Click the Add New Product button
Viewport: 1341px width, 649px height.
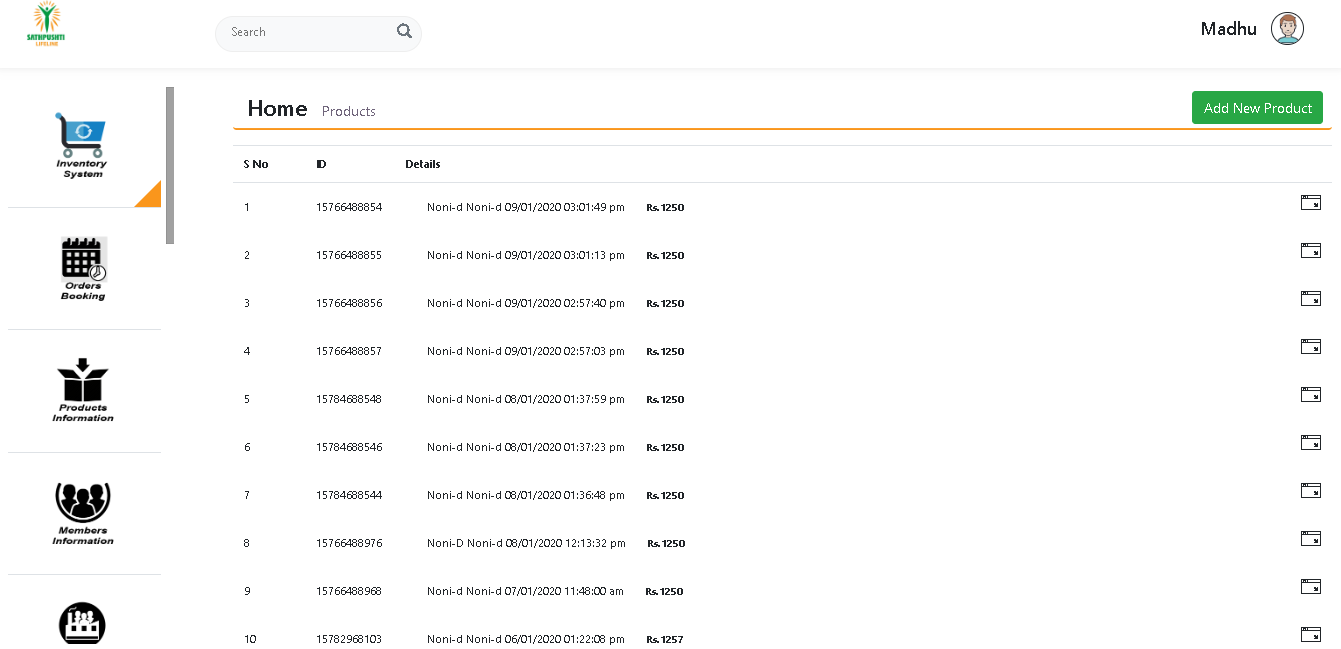point(1257,108)
